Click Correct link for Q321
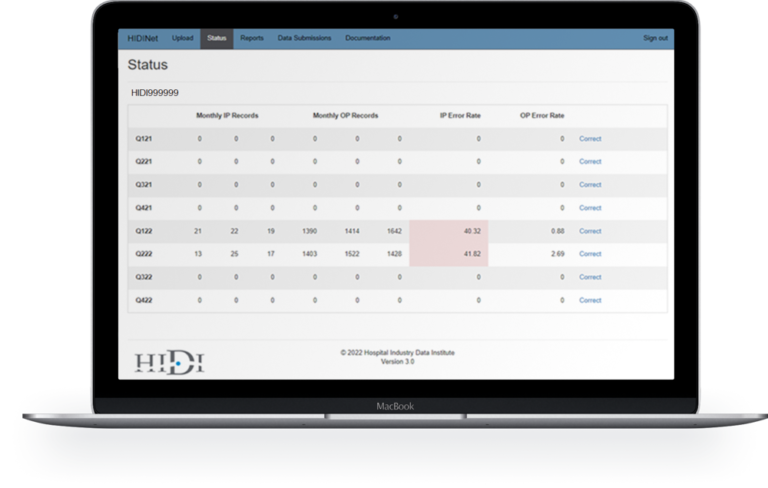 590,185
